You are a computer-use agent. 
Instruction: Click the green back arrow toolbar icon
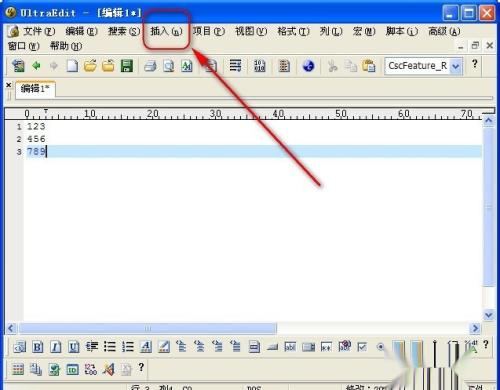36,66
